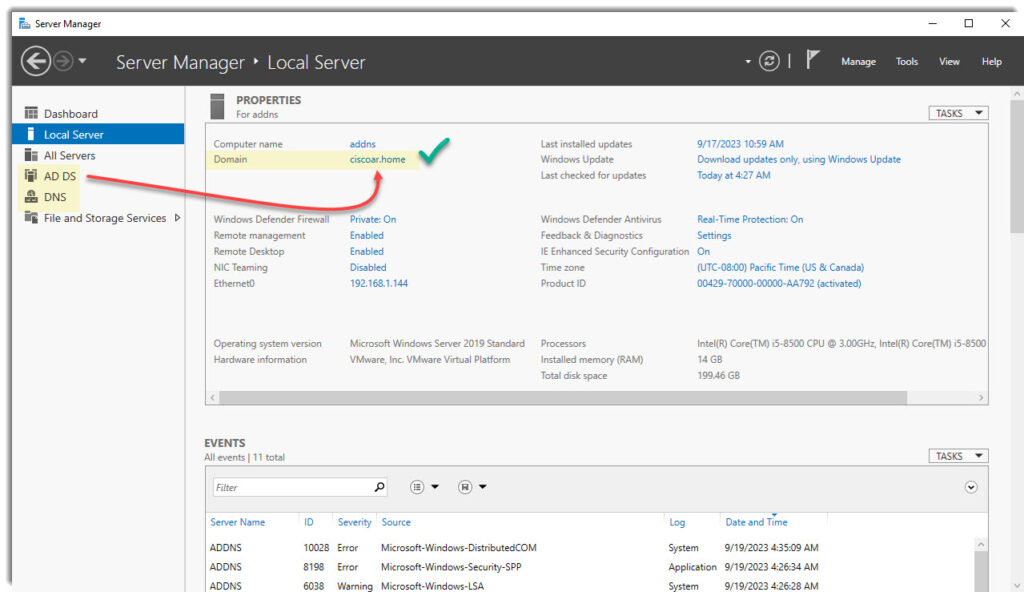Open the navigation history dropdown arrow
The width and height of the screenshot is (1024, 592).
click(82, 61)
